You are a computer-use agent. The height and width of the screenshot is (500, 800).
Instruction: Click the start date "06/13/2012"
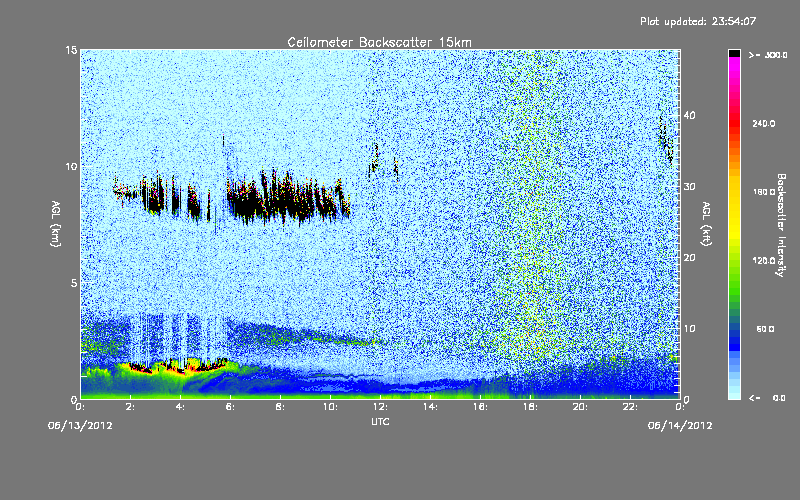[80, 426]
